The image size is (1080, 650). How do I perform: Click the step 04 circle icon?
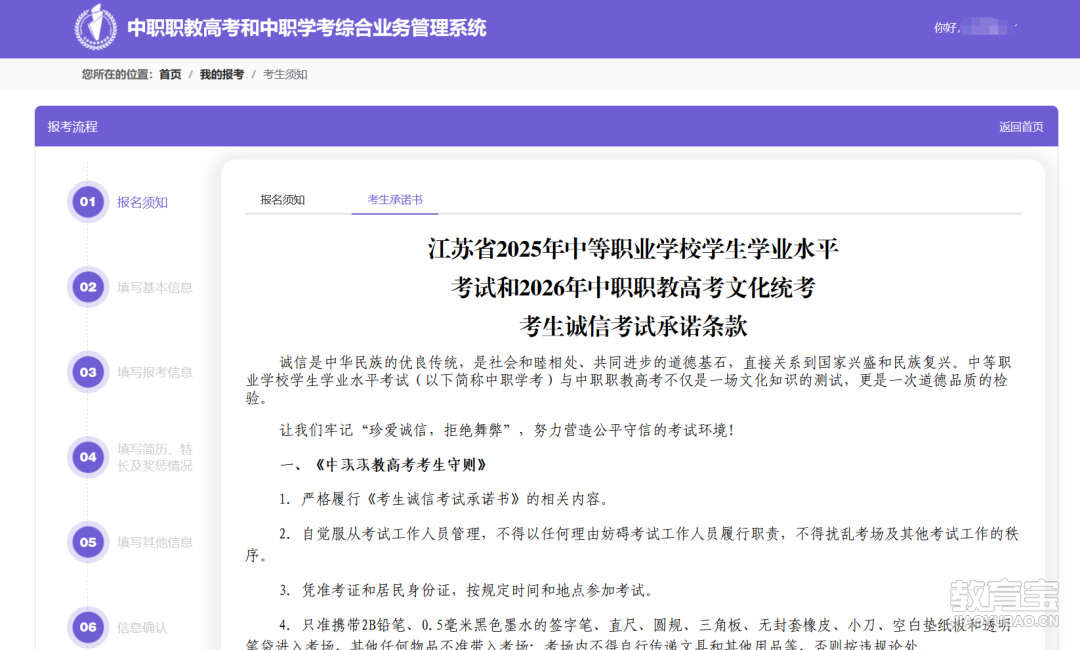(88, 457)
